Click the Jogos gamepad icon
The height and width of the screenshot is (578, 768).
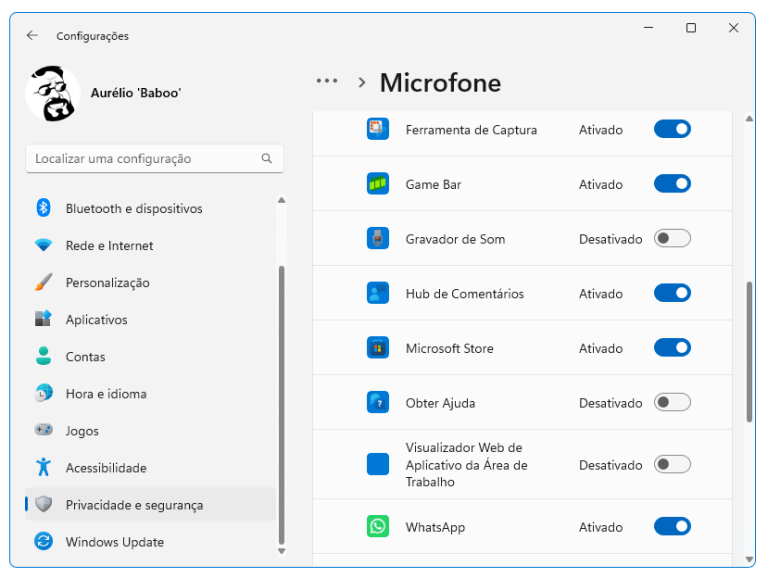point(44,430)
